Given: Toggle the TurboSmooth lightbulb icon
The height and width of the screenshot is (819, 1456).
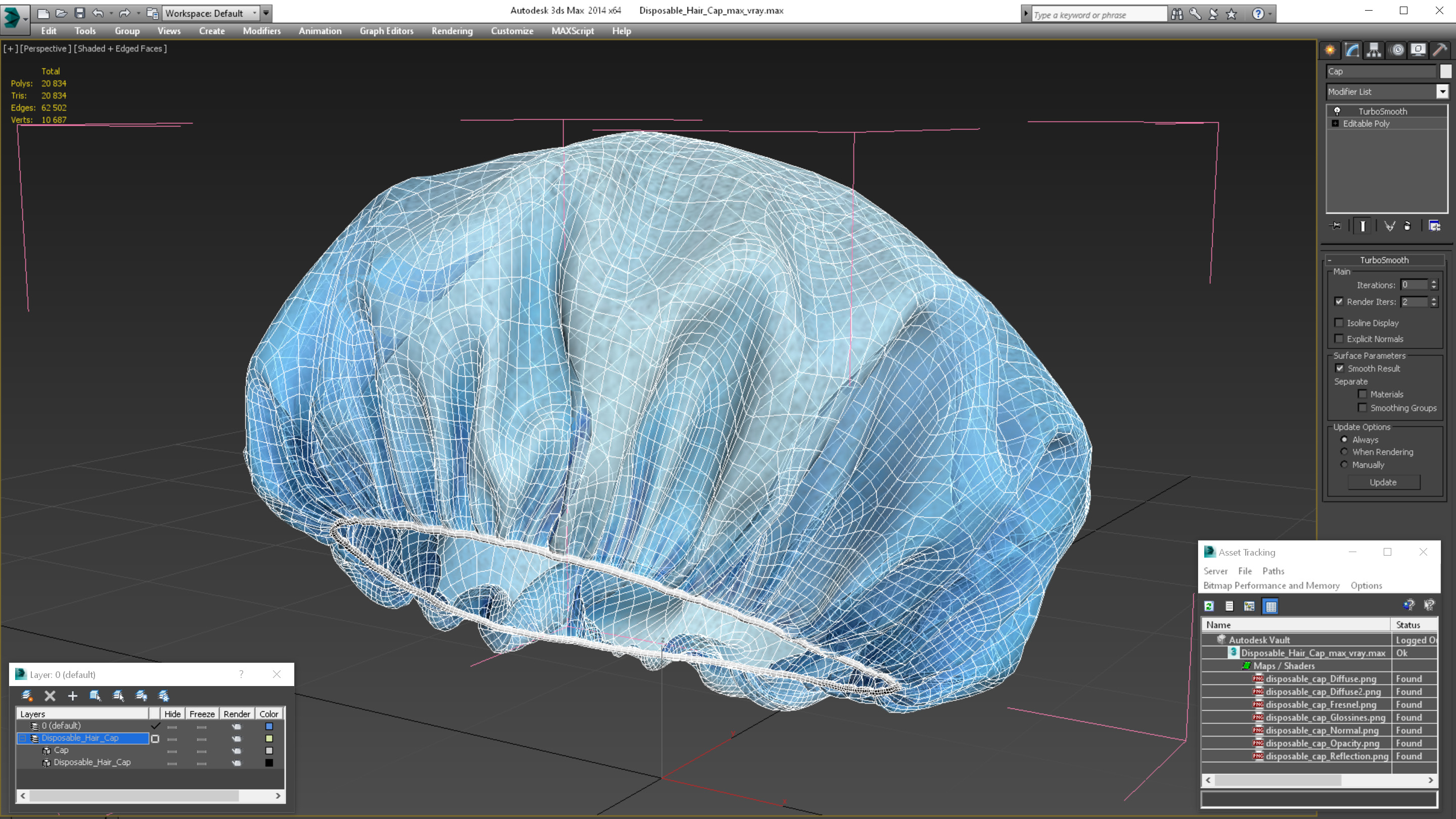Looking at the screenshot, I should coord(1337,111).
